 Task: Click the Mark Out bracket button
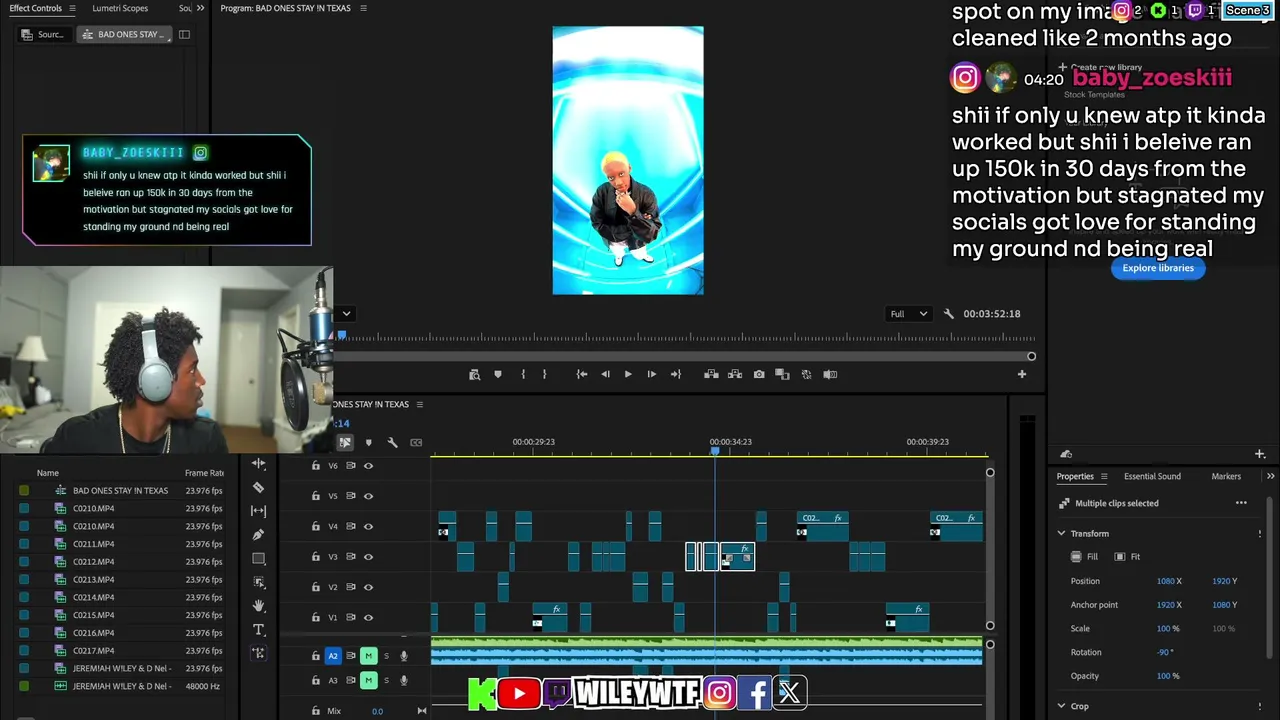544,374
